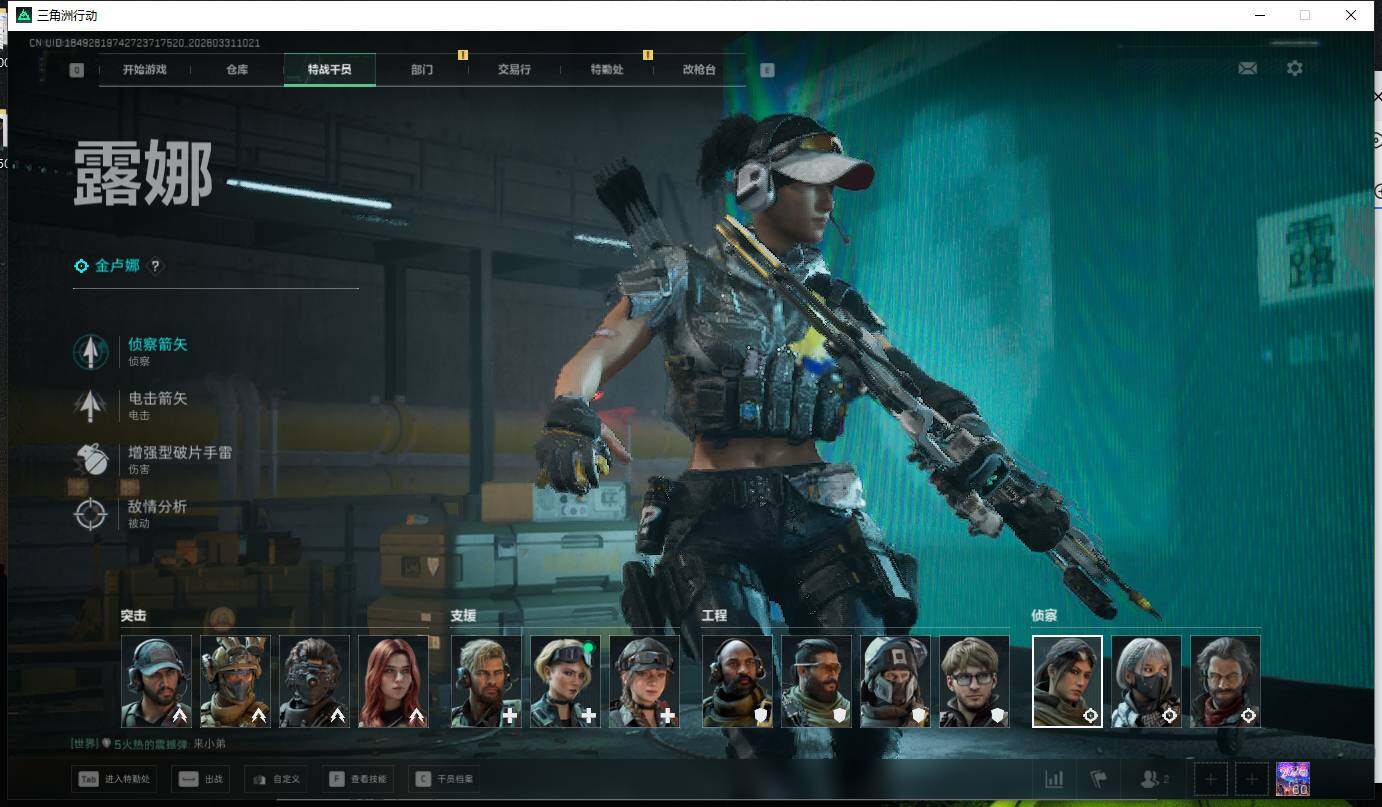Open the 交易行 tab
This screenshot has height=807, width=1382.
coord(514,70)
